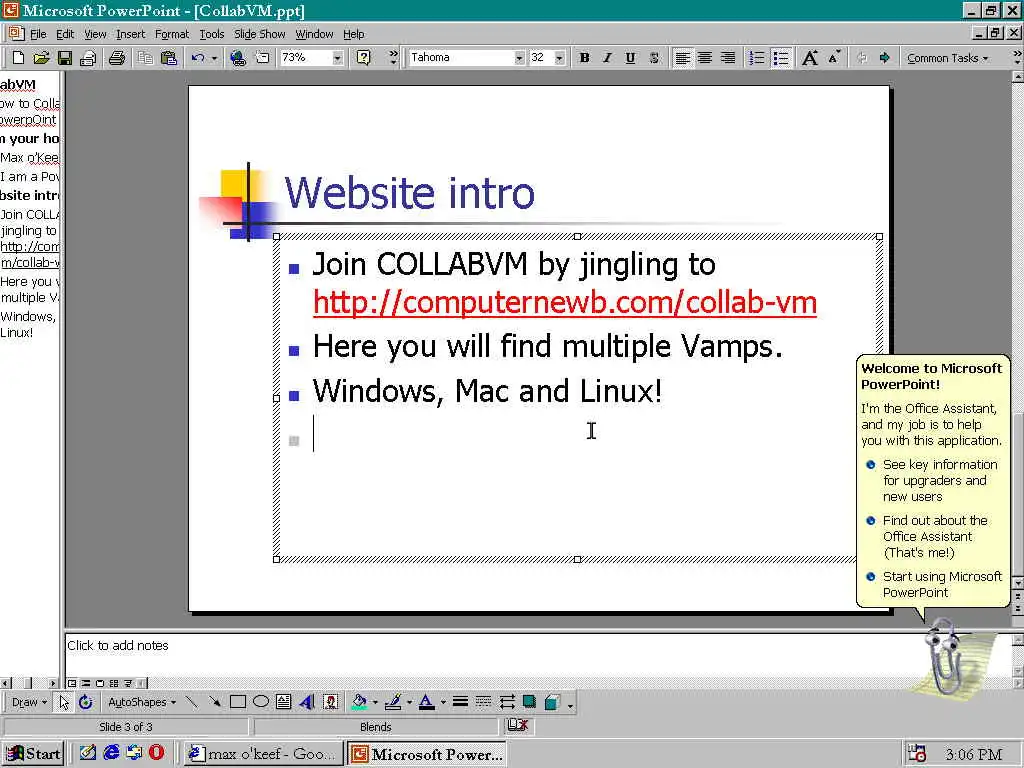Screen dimensions: 1024x768
Task: Open the Format menu
Action: pyautogui.click(x=172, y=34)
